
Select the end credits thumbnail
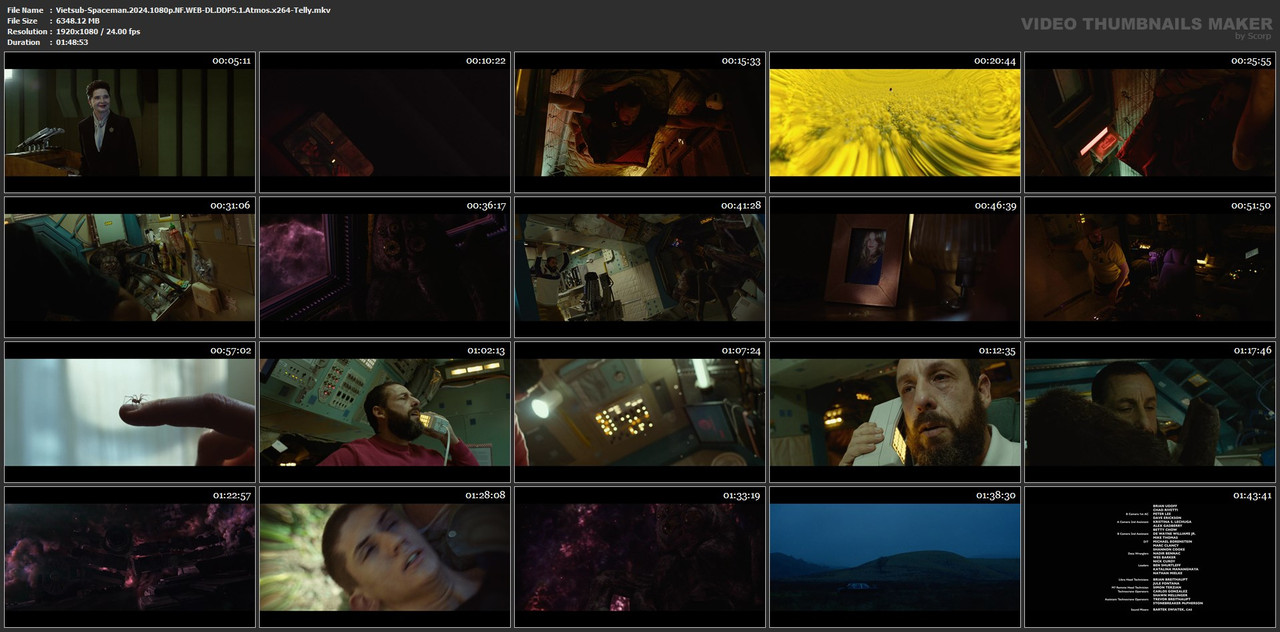tap(1150, 557)
